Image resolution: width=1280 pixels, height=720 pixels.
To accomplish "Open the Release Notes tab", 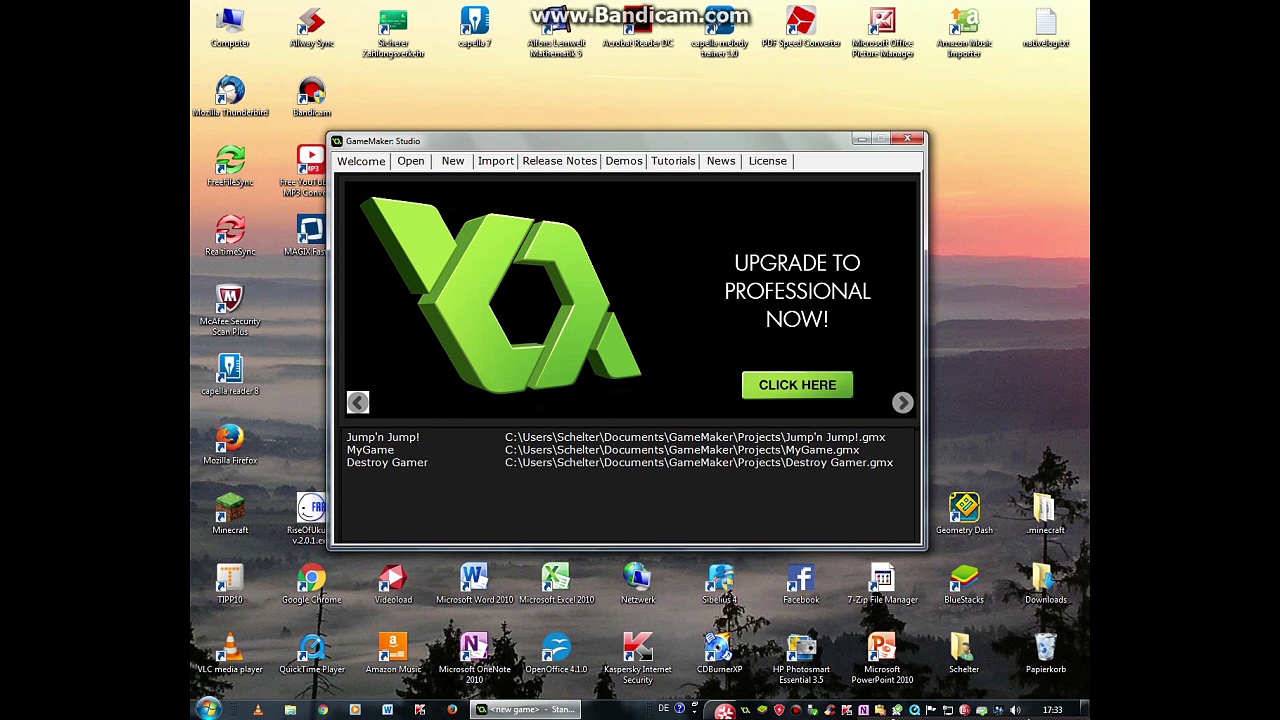I will coord(559,161).
